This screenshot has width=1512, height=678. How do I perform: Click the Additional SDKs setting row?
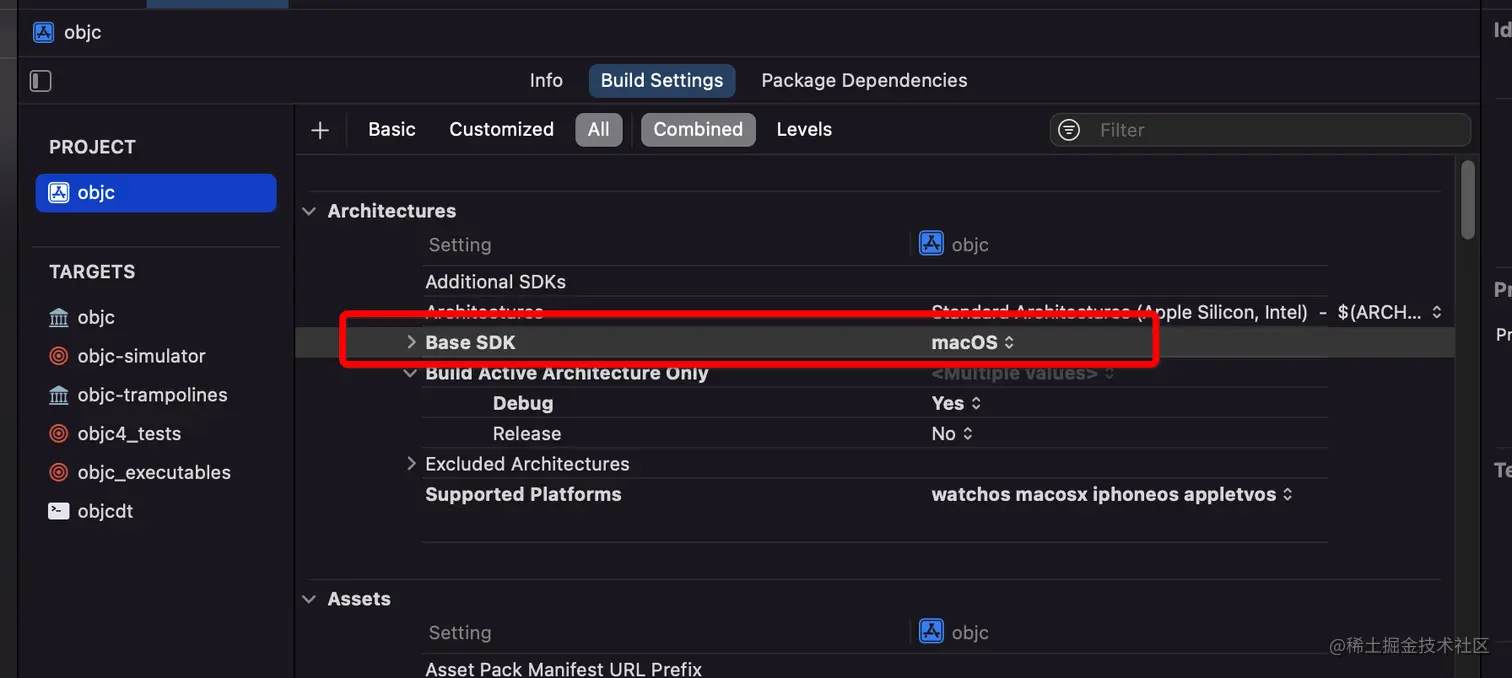point(875,282)
